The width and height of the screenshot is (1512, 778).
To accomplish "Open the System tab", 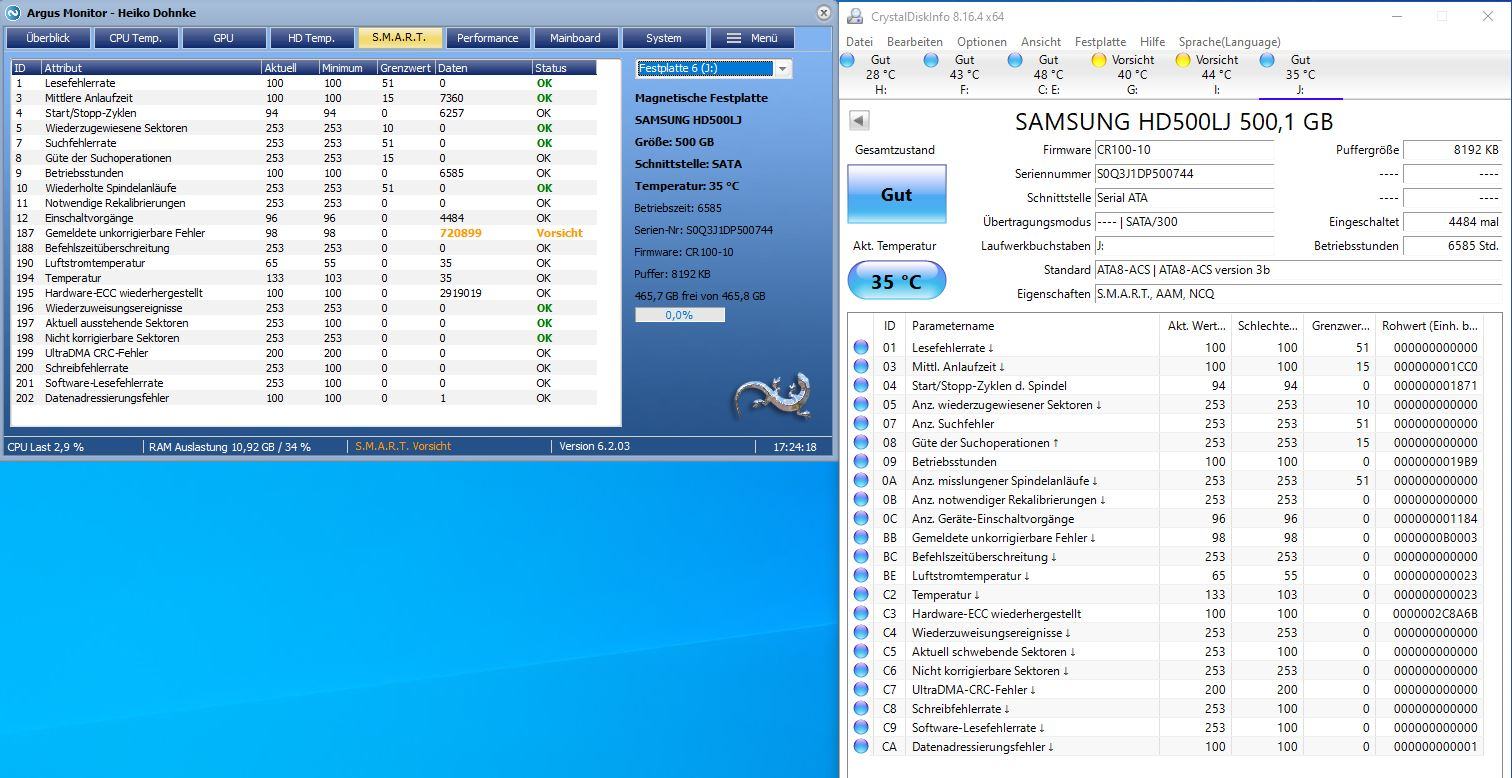I will 664,38.
